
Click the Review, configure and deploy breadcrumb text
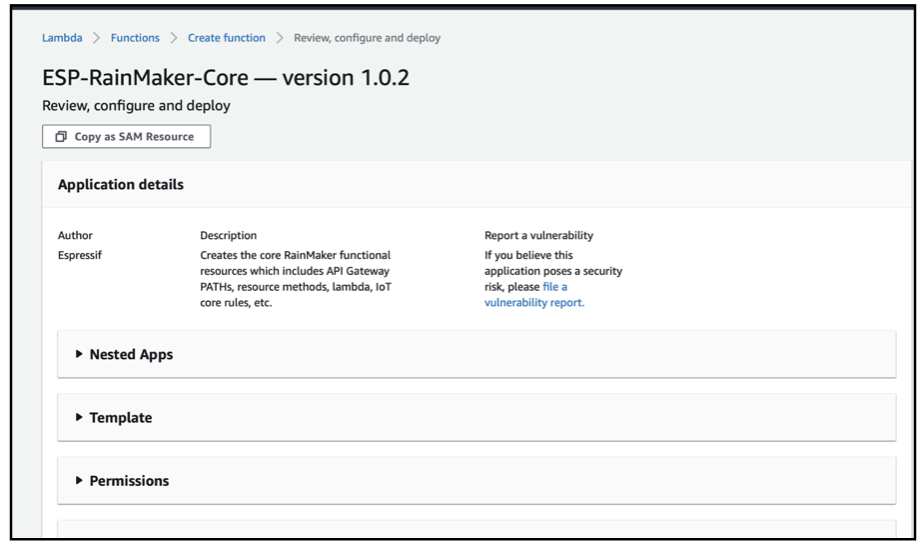pos(367,38)
